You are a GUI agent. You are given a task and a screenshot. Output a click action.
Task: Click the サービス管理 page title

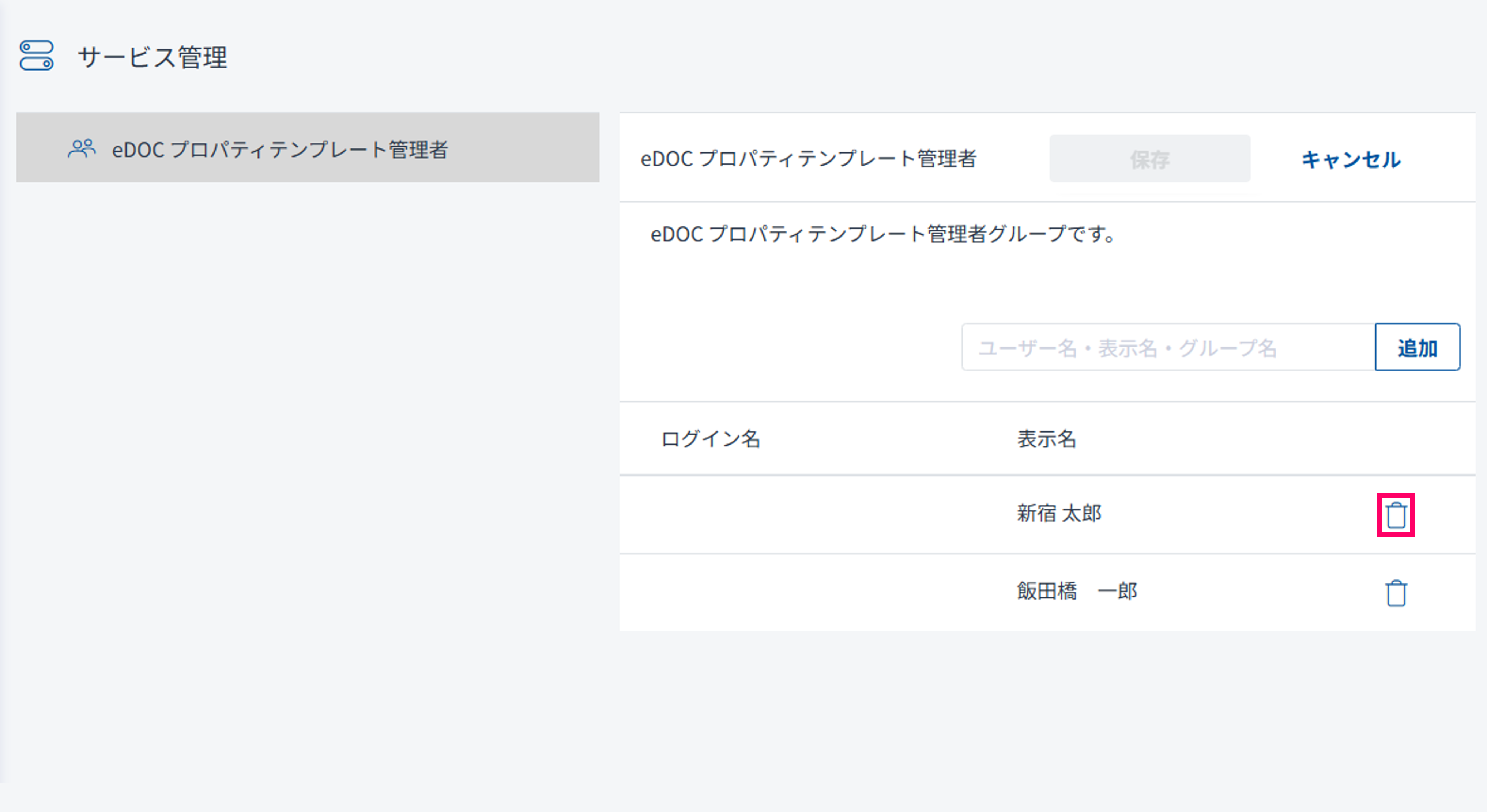153,57
